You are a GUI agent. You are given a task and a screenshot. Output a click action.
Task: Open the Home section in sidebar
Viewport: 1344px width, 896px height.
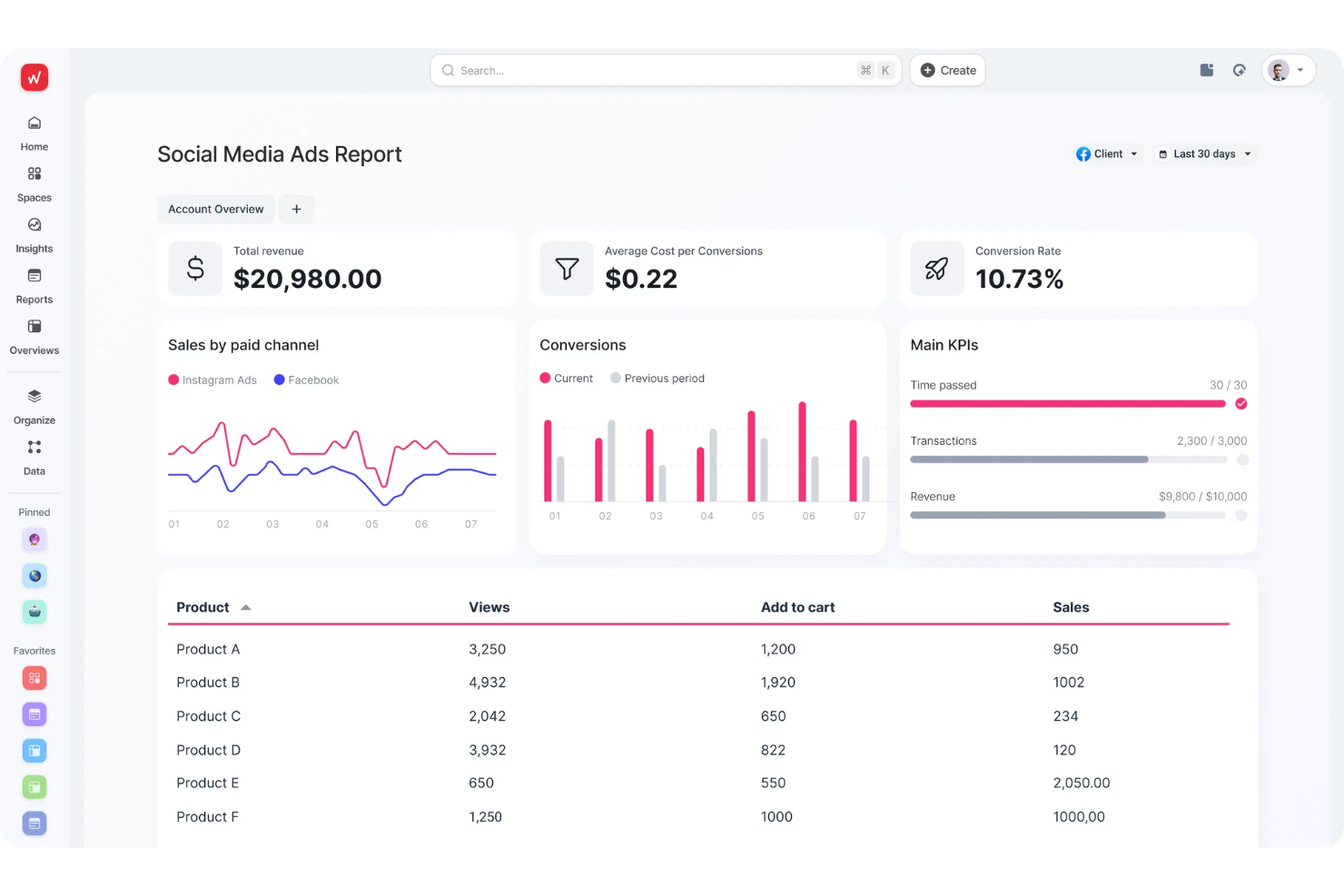(x=34, y=132)
